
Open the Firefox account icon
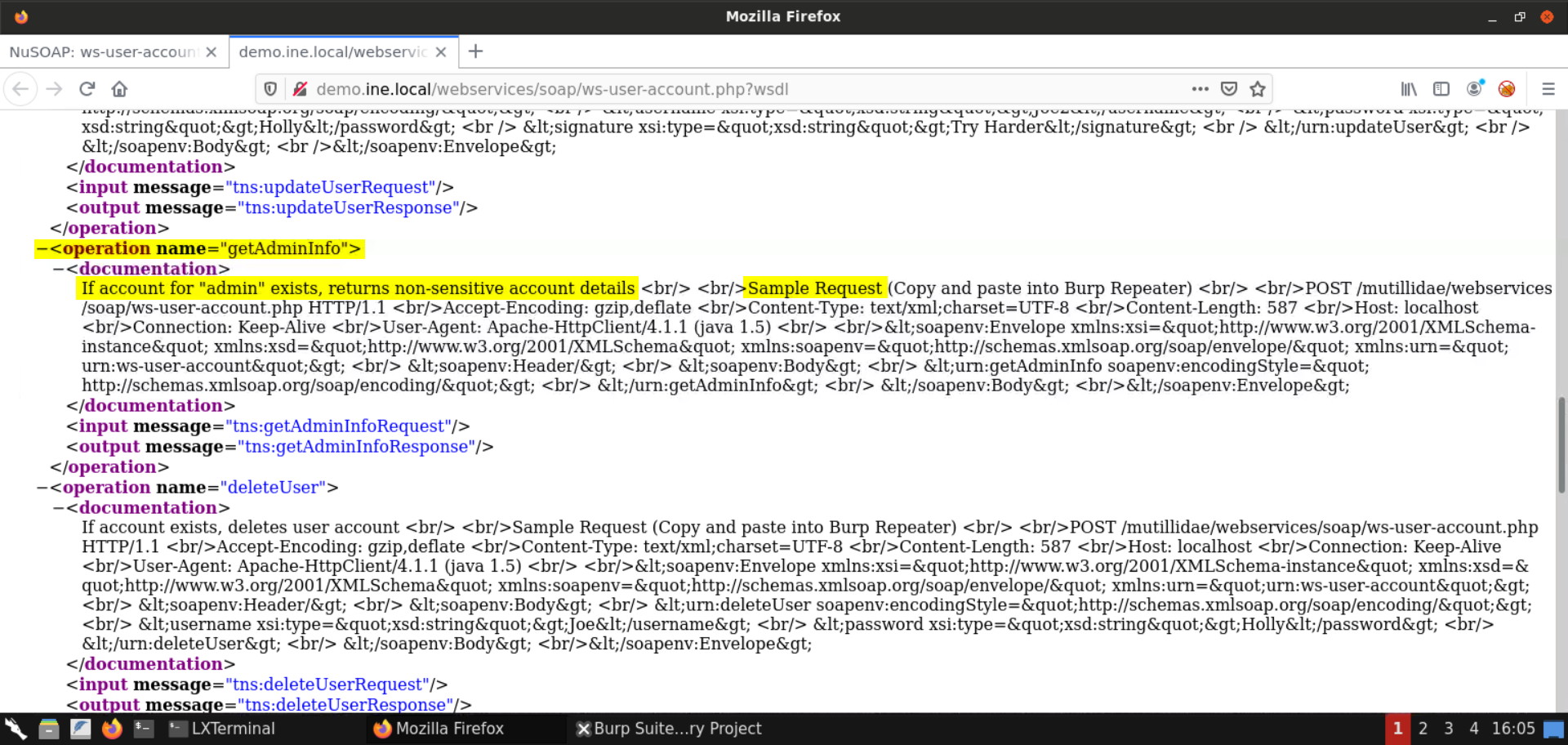[1474, 89]
